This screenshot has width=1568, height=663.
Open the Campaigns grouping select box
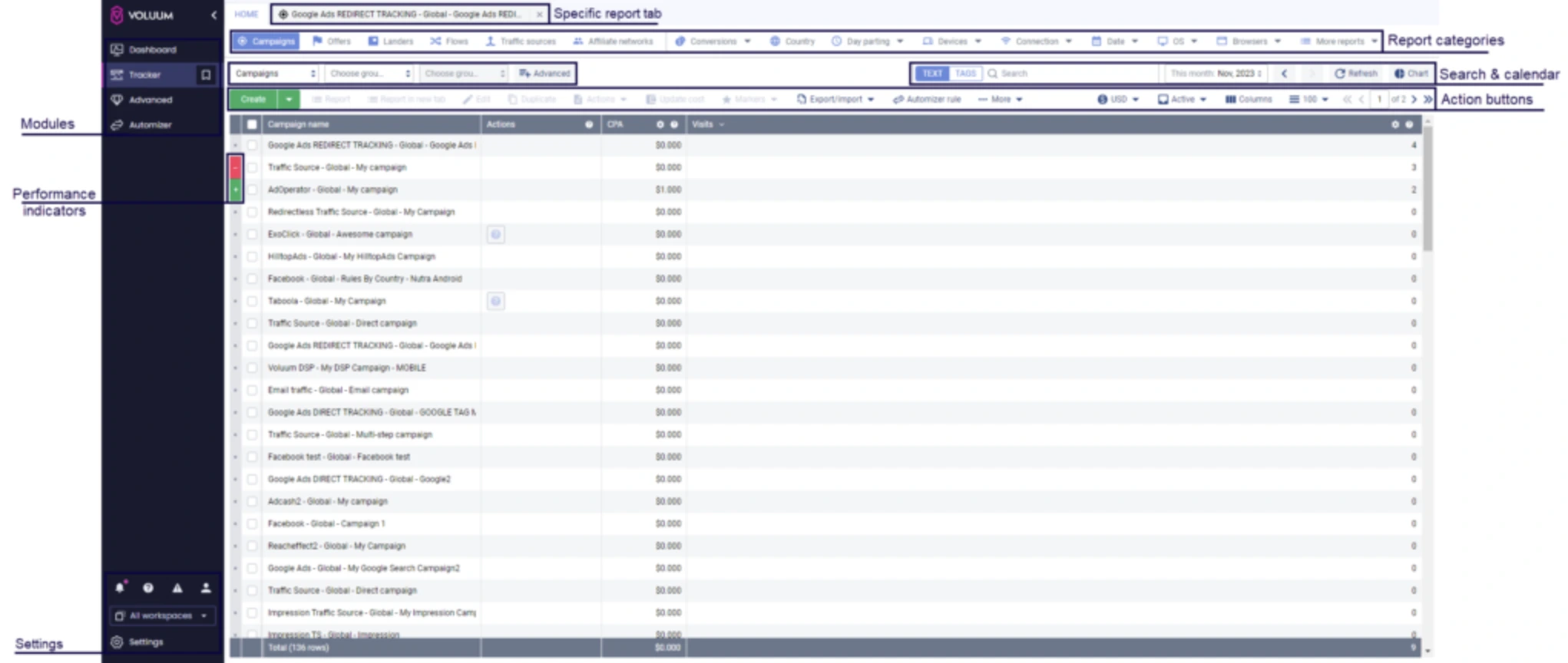tap(275, 74)
